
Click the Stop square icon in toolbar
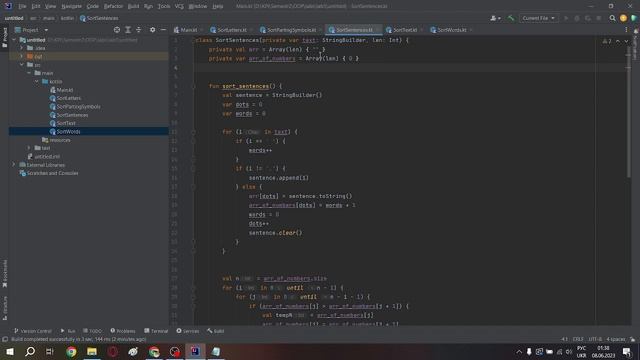pyautogui.click(x=598, y=18)
